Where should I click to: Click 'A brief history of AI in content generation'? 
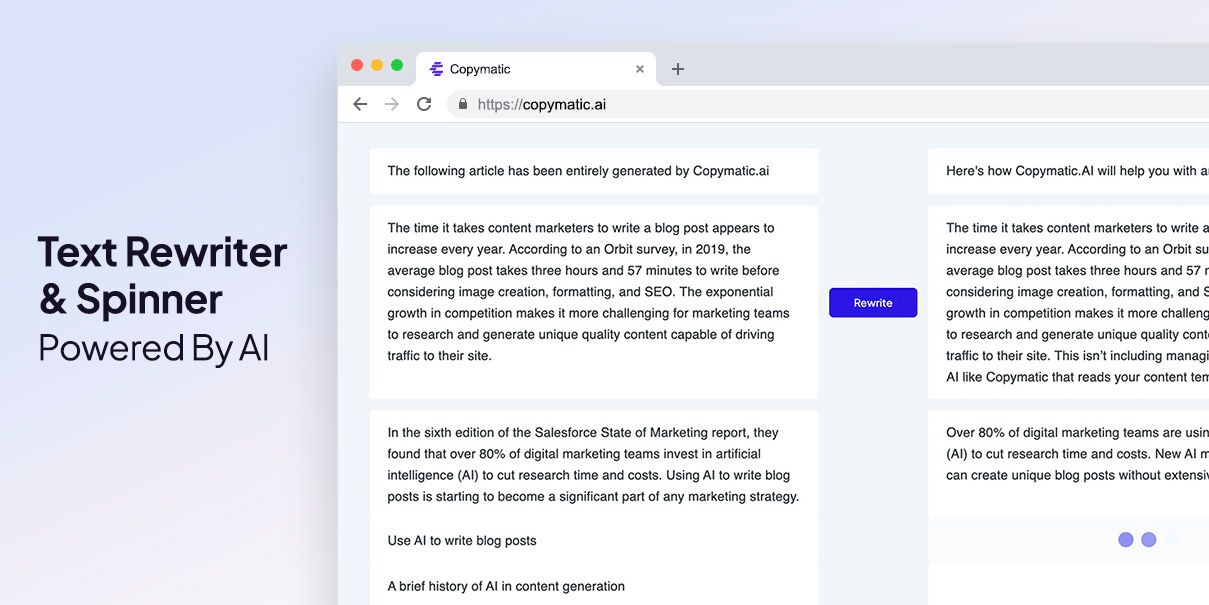pos(506,587)
